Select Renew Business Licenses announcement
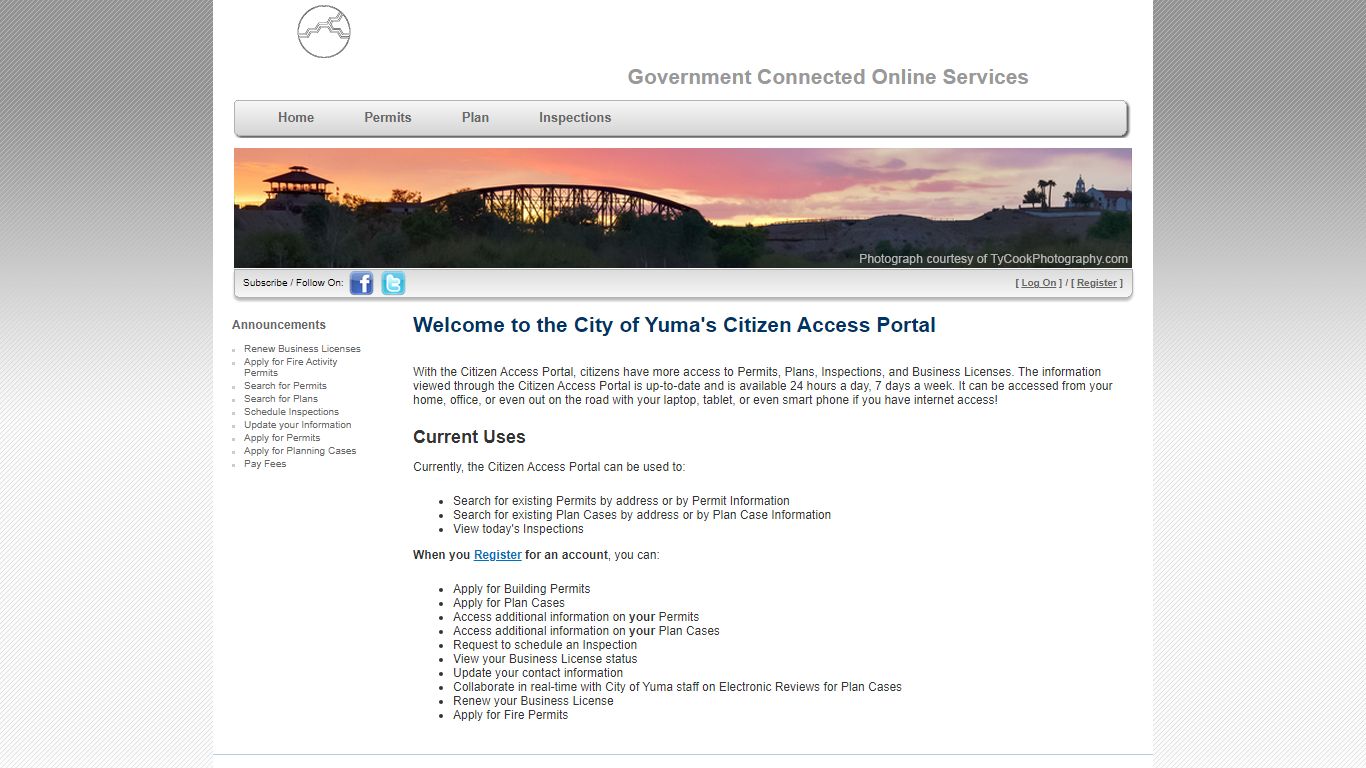1366x768 pixels. click(x=302, y=349)
